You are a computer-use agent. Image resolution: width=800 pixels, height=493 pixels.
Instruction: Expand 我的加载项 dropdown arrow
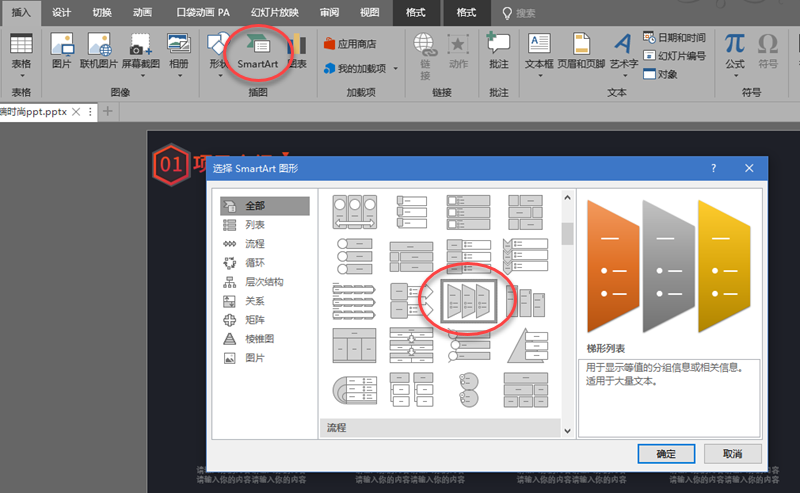click(396, 68)
